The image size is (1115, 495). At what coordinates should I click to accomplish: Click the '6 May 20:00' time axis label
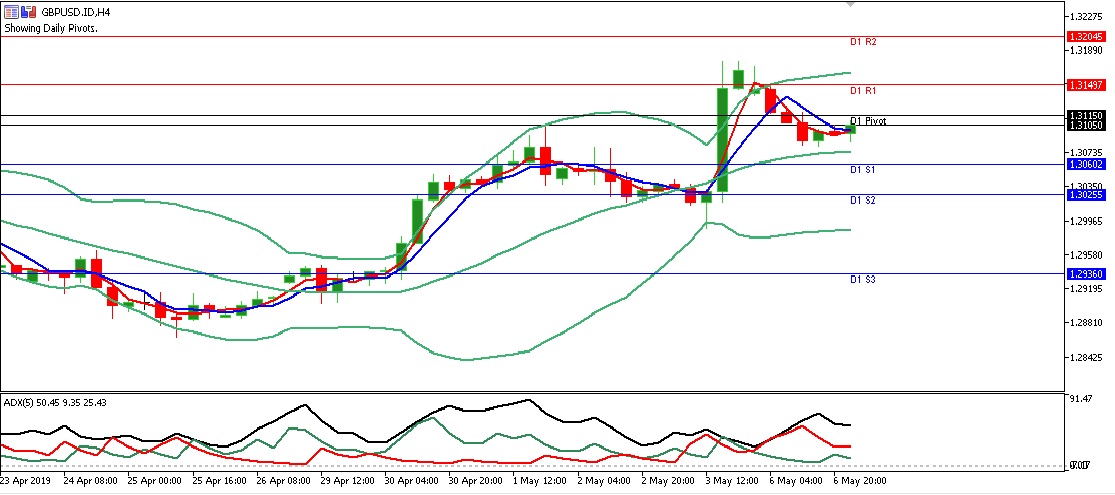(x=861, y=481)
